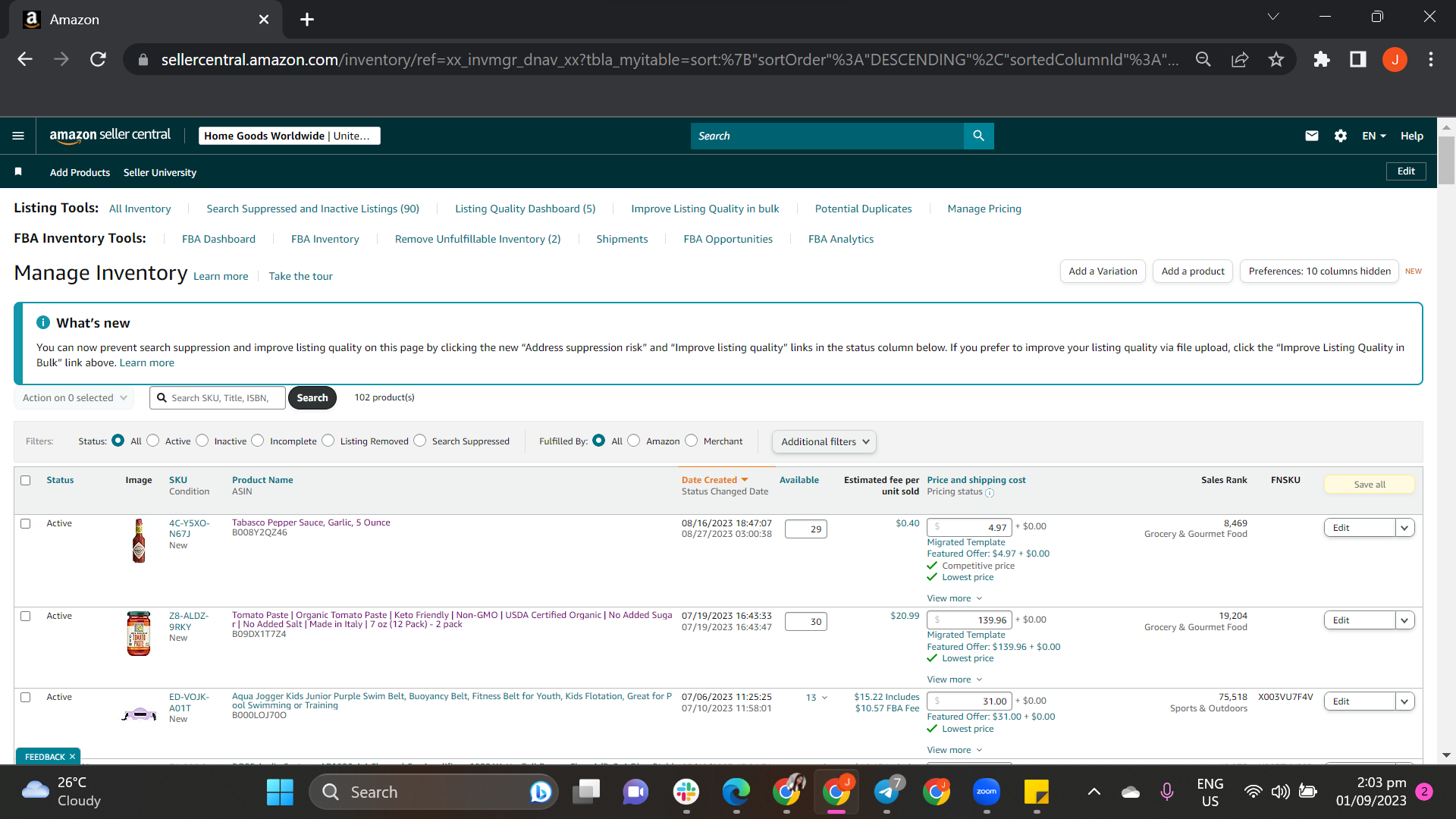
Task: Open the Action on 0 selected dropdown
Action: click(74, 397)
